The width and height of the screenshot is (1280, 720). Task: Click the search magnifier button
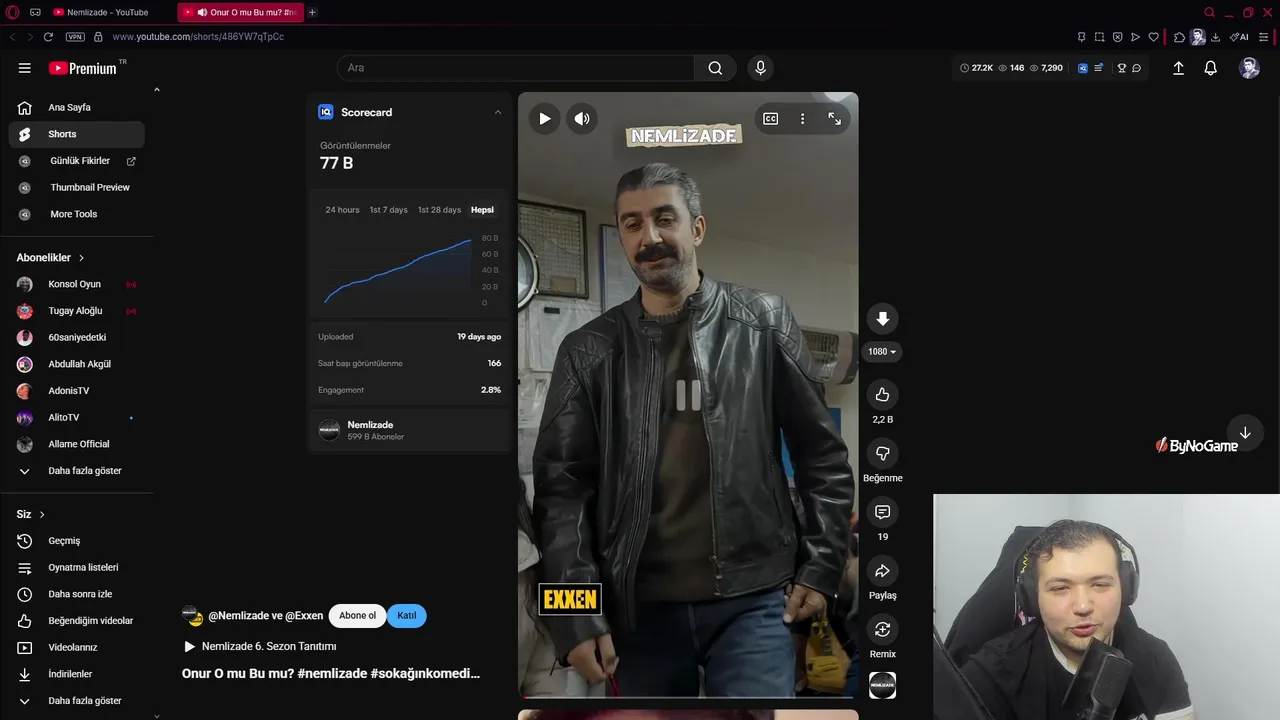coord(715,68)
